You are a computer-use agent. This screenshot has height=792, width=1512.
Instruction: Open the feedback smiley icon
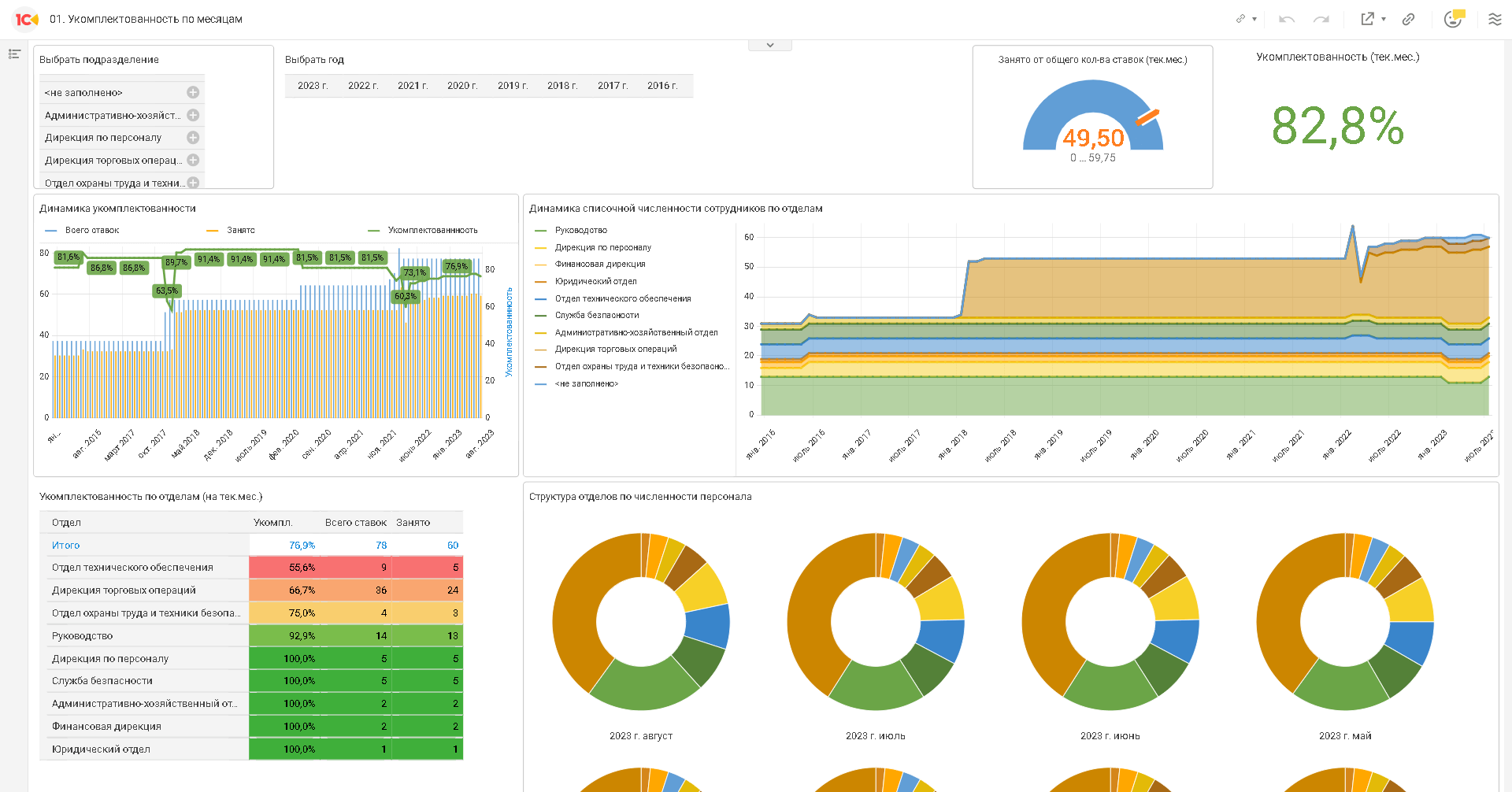tap(1454, 18)
